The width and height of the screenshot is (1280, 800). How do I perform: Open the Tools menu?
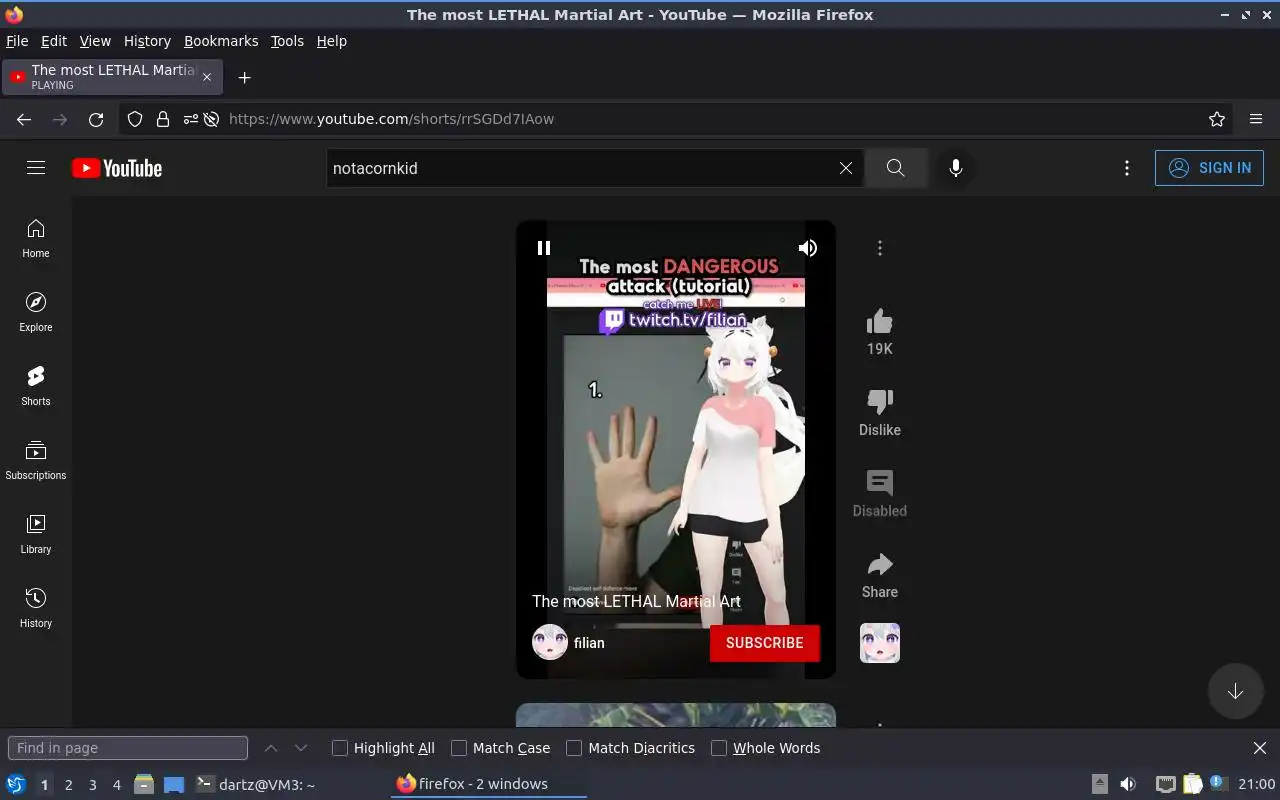pos(287,41)
